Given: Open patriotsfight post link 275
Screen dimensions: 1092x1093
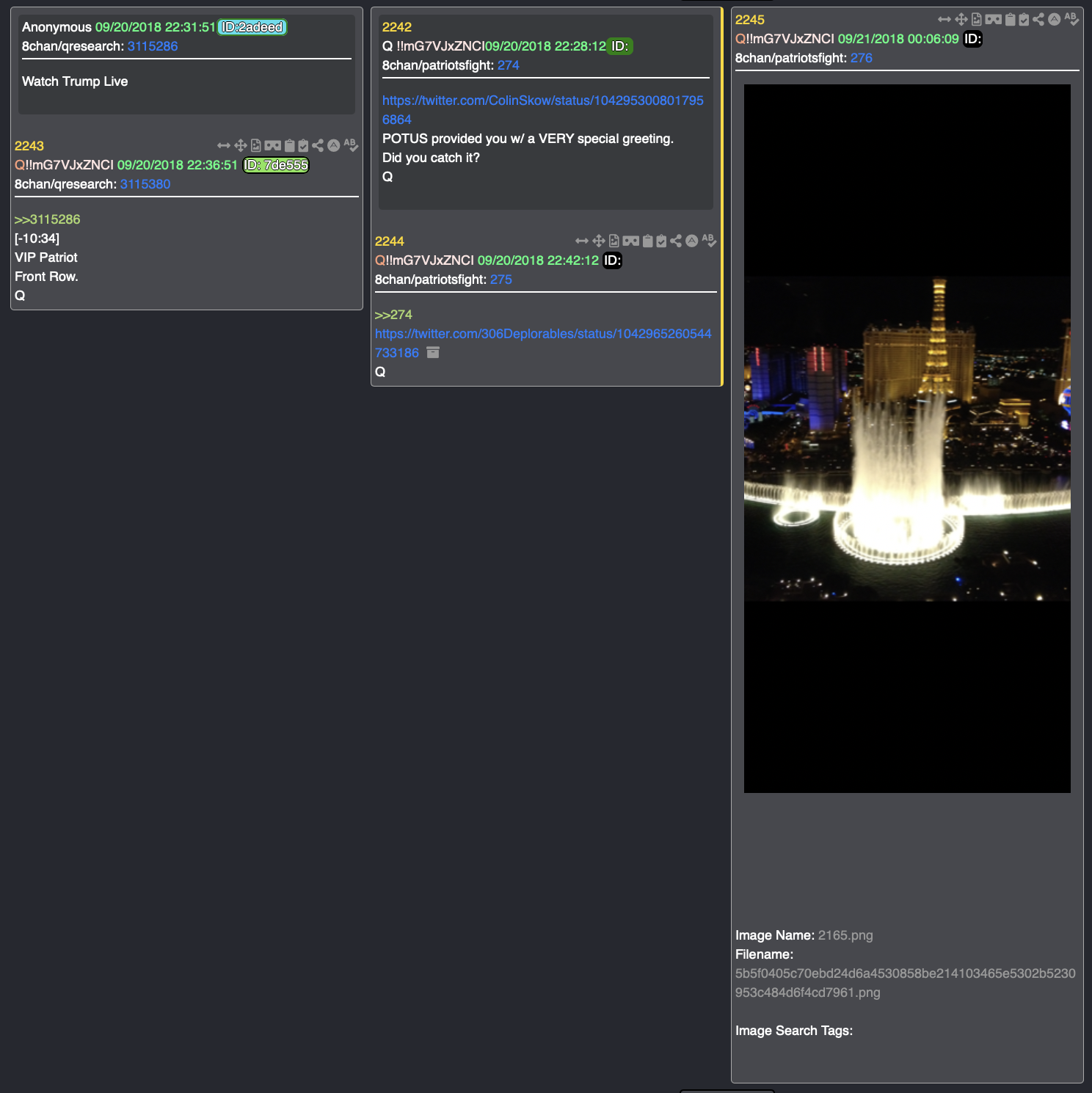Looking at the screenshot, I should click(x=501, y=279).
